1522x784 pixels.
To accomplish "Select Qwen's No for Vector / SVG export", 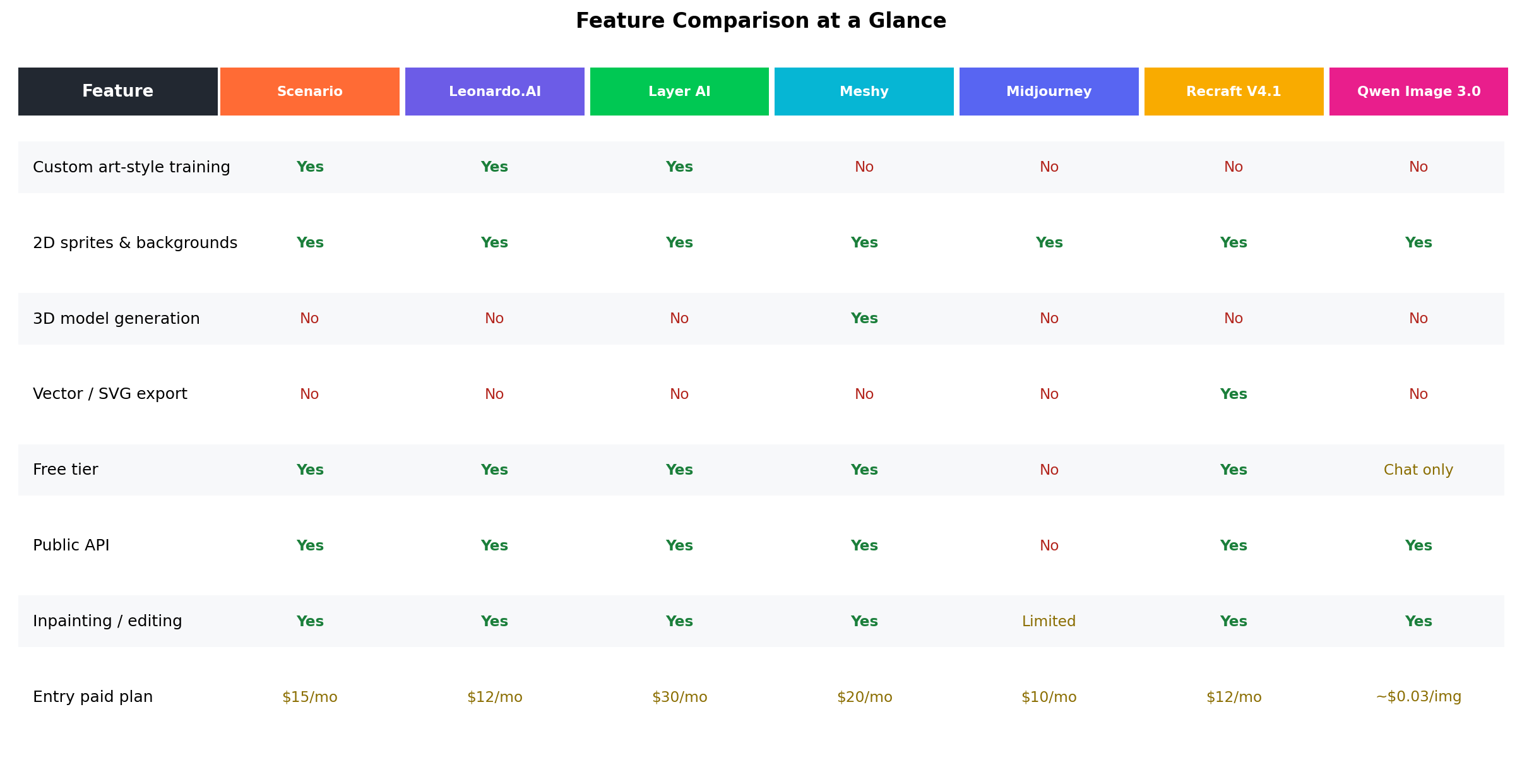I will pos(1418,394).
